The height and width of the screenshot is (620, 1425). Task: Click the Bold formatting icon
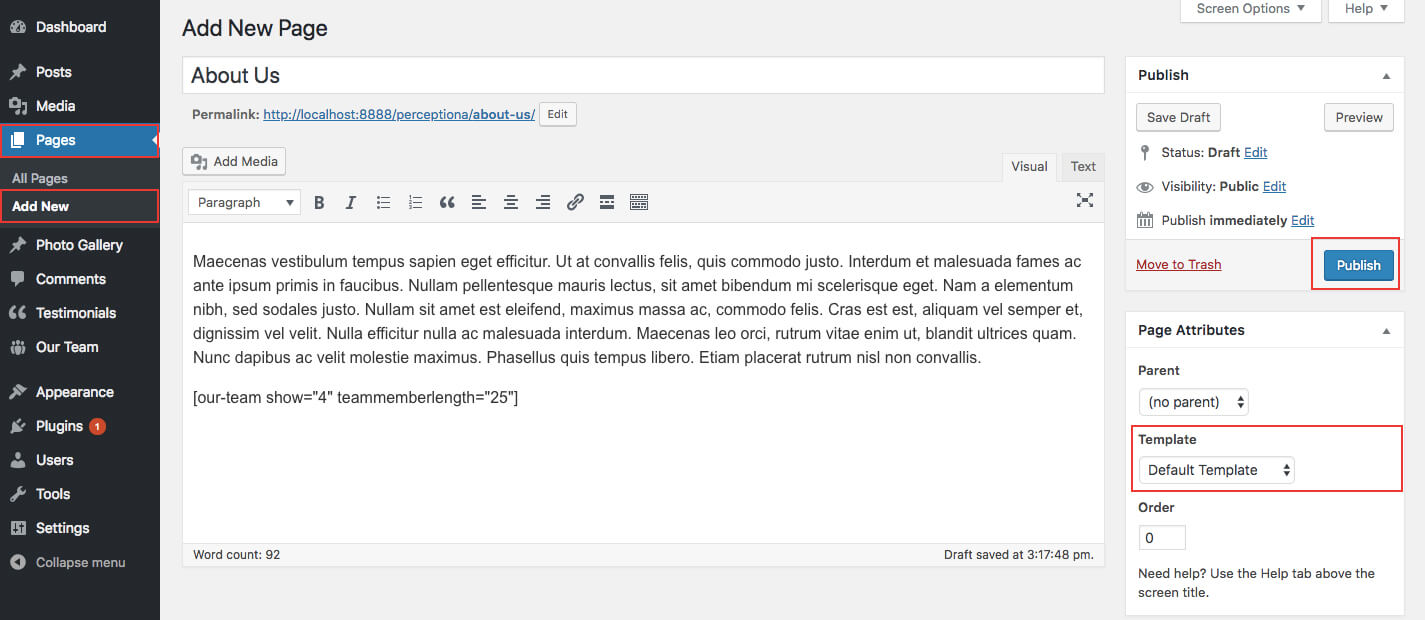[319, 202]
